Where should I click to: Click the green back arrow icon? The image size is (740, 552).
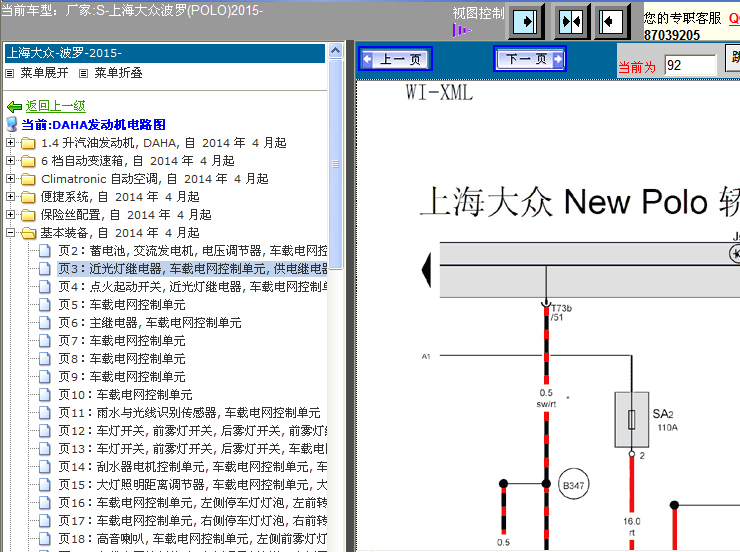(14, 106)
